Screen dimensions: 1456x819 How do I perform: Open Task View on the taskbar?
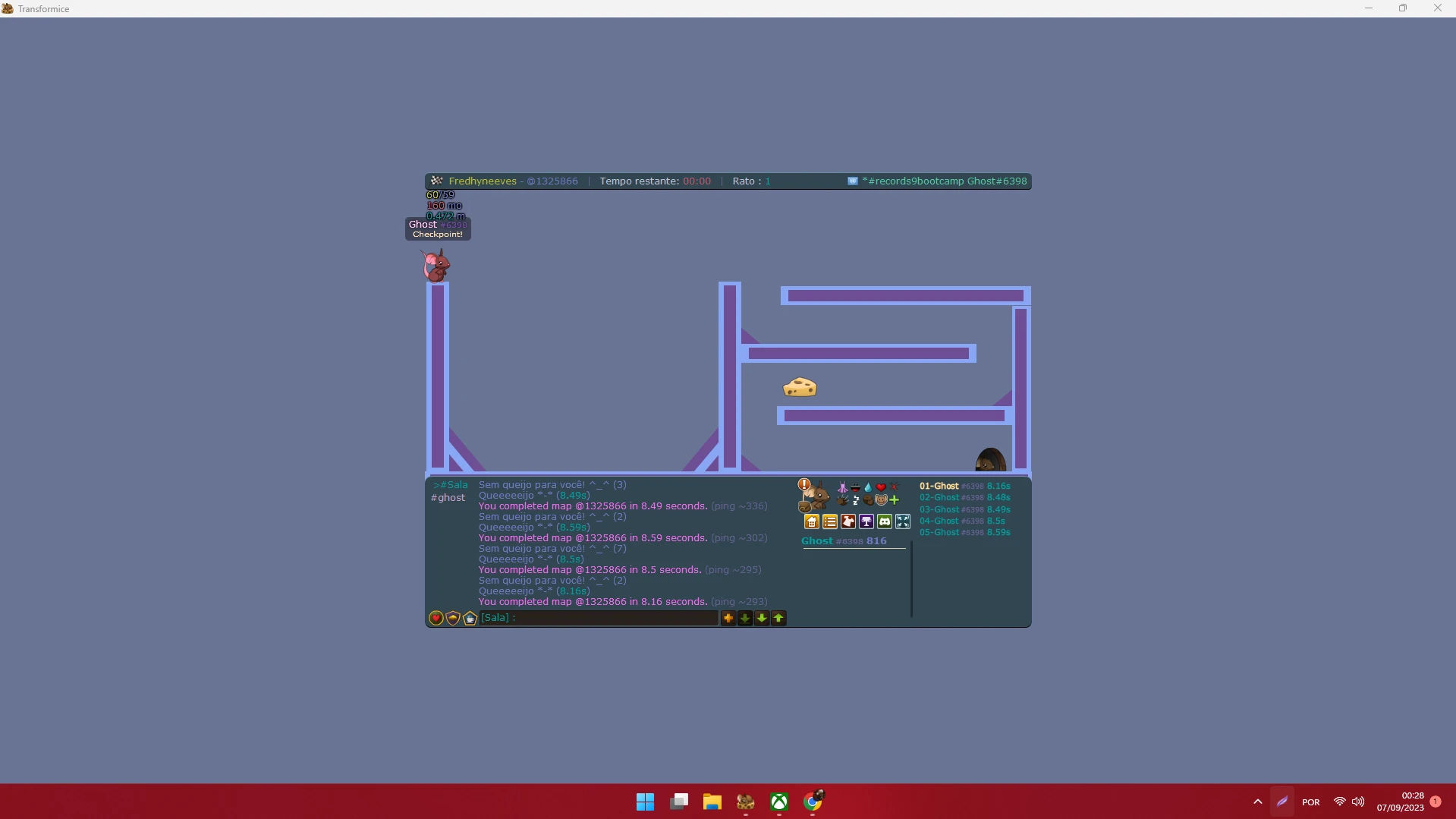(678, 802)
